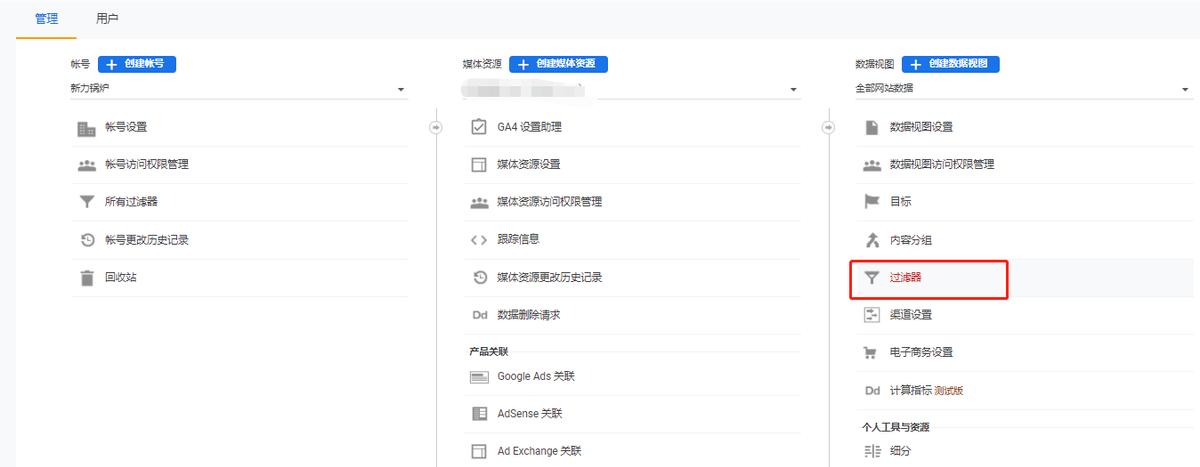Click arrow between account and property columns
Screen dimensions: 1200x467
point(435,127)
